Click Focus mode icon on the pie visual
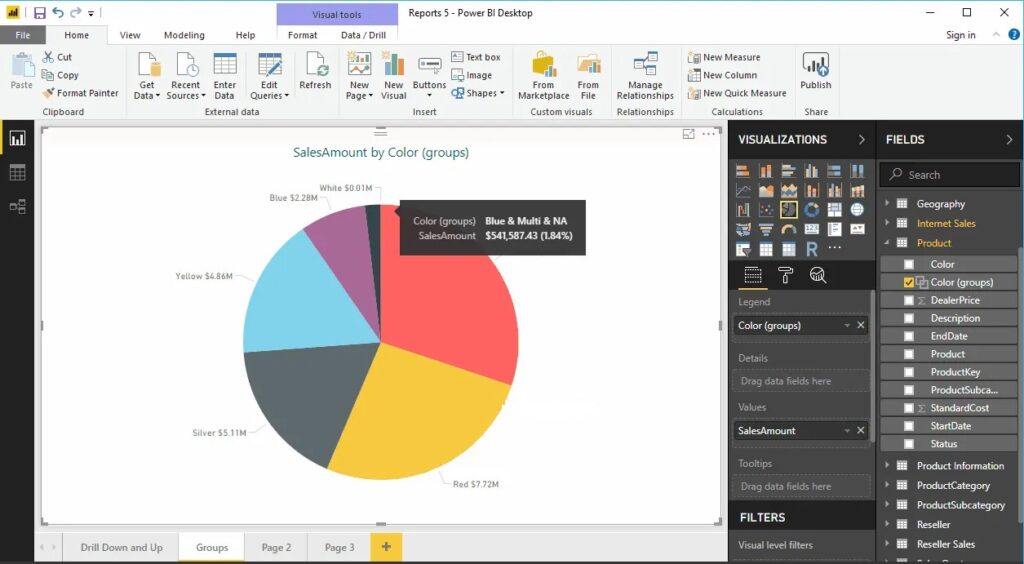 point(688,134)
